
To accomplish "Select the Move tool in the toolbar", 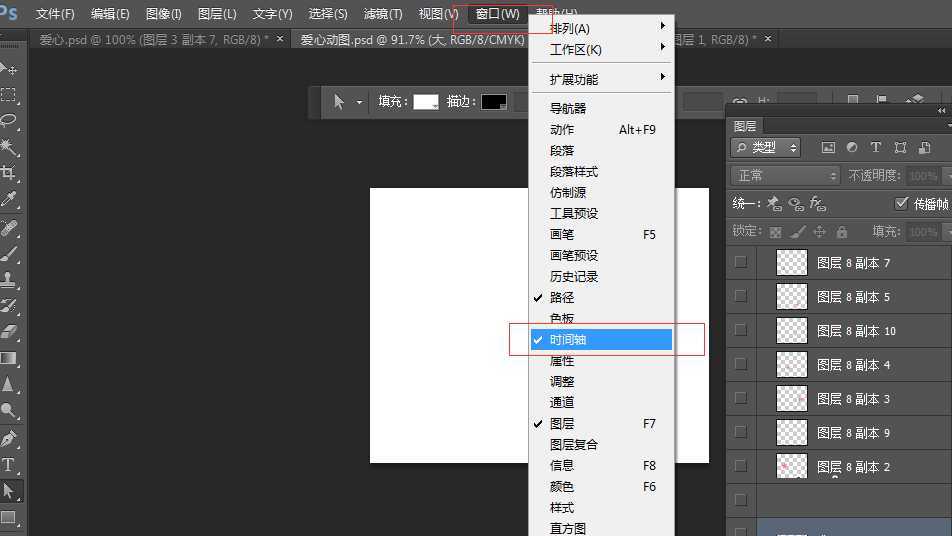I will coord(9,69).
